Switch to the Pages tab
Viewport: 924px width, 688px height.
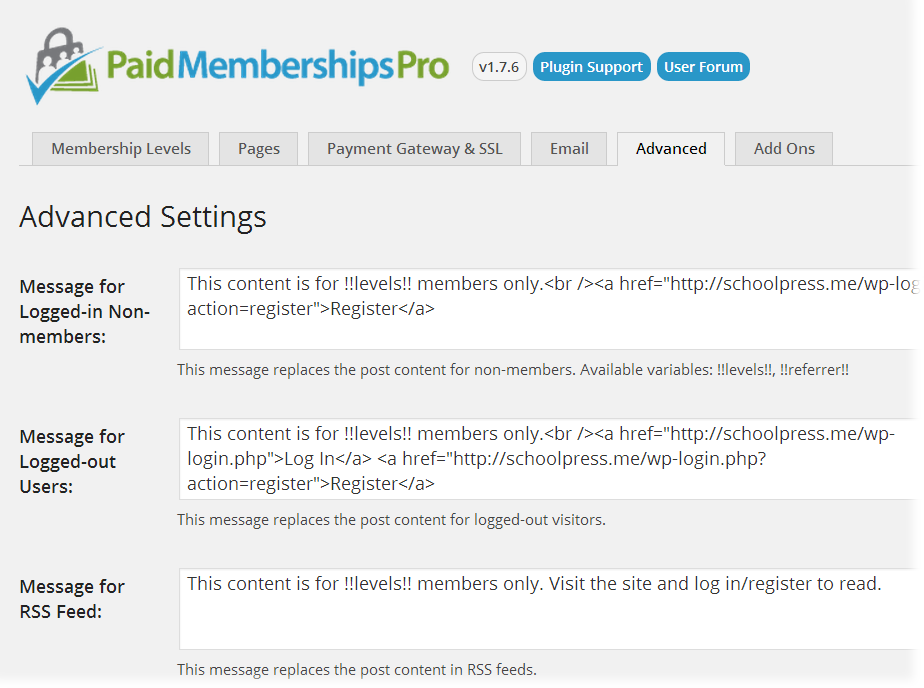pos(258,148)
